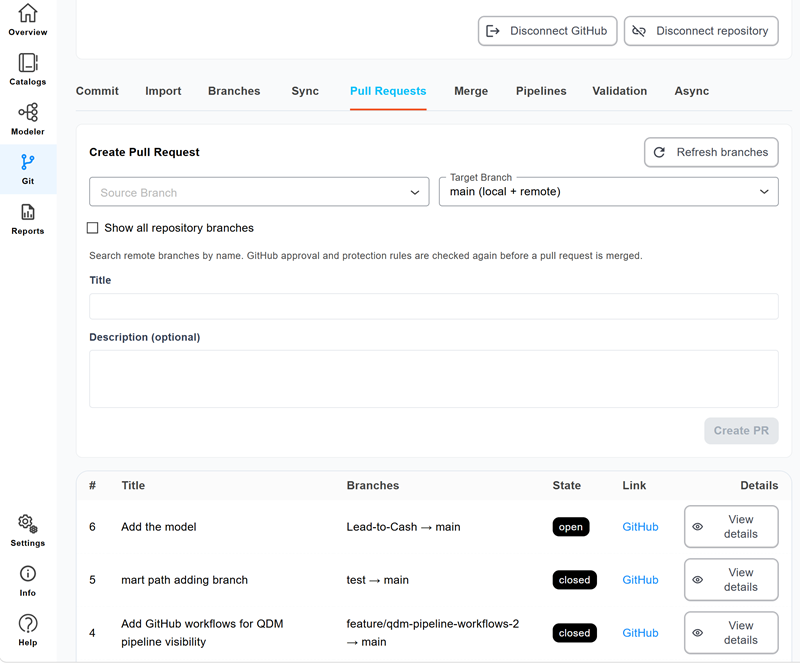Screen dimensions: 800x663
Task: Click the Link column header
Action: (x=634, y=485)
